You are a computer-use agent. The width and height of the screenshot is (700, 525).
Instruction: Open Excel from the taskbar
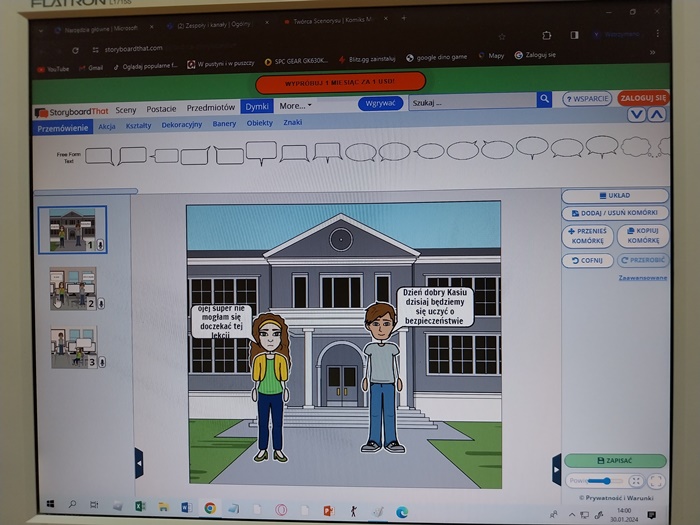pyautogui.click(x=140, y=506)
